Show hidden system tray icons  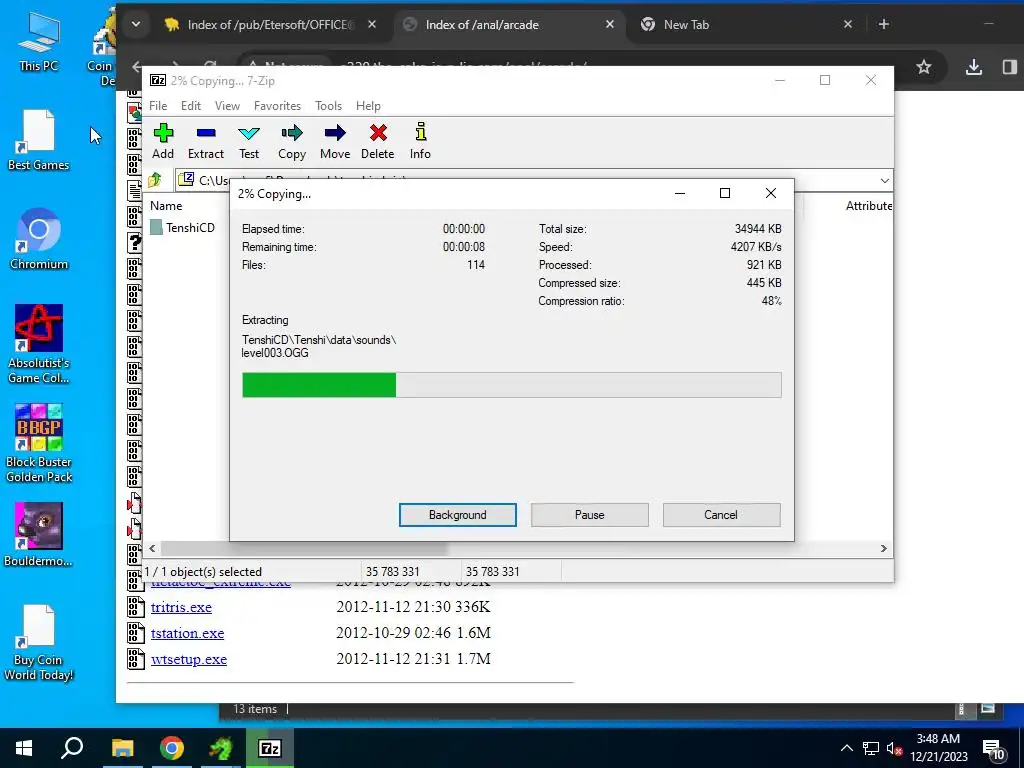846,748
